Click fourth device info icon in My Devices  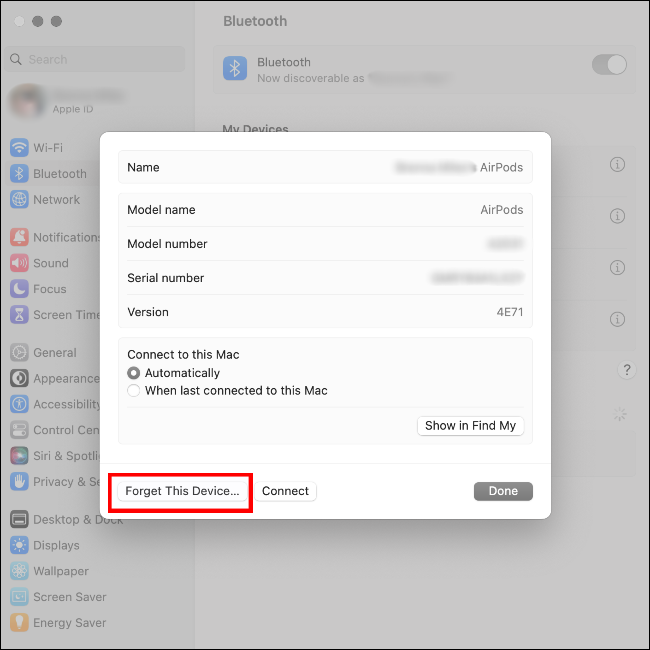(x=617, y=319)
